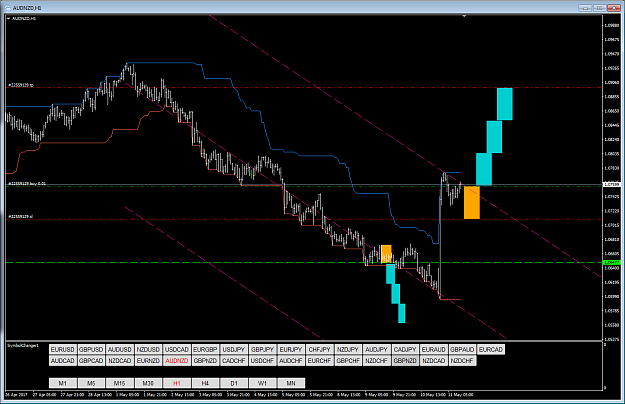Load the EURCAD symbol

(491, 349)
